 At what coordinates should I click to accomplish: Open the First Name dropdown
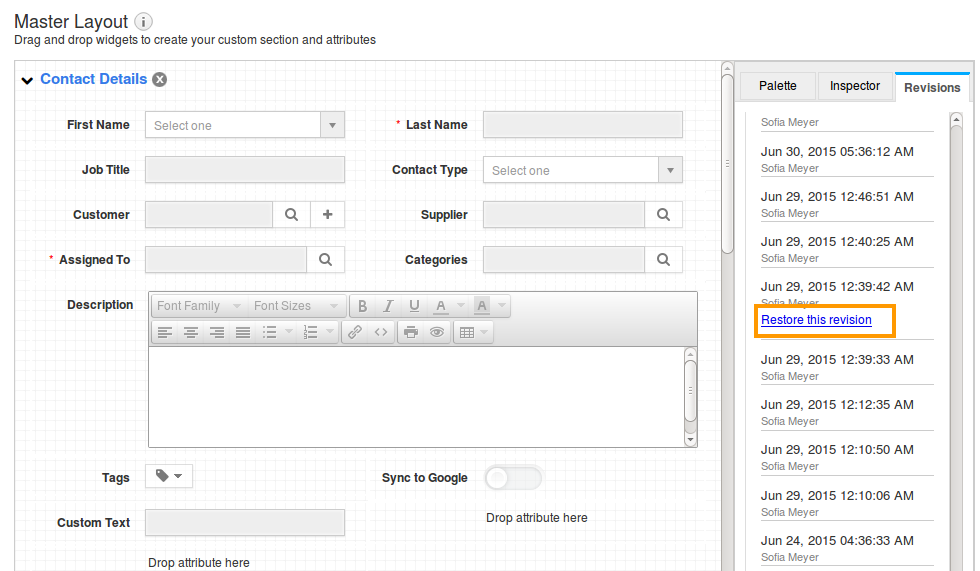pos(332,125)
